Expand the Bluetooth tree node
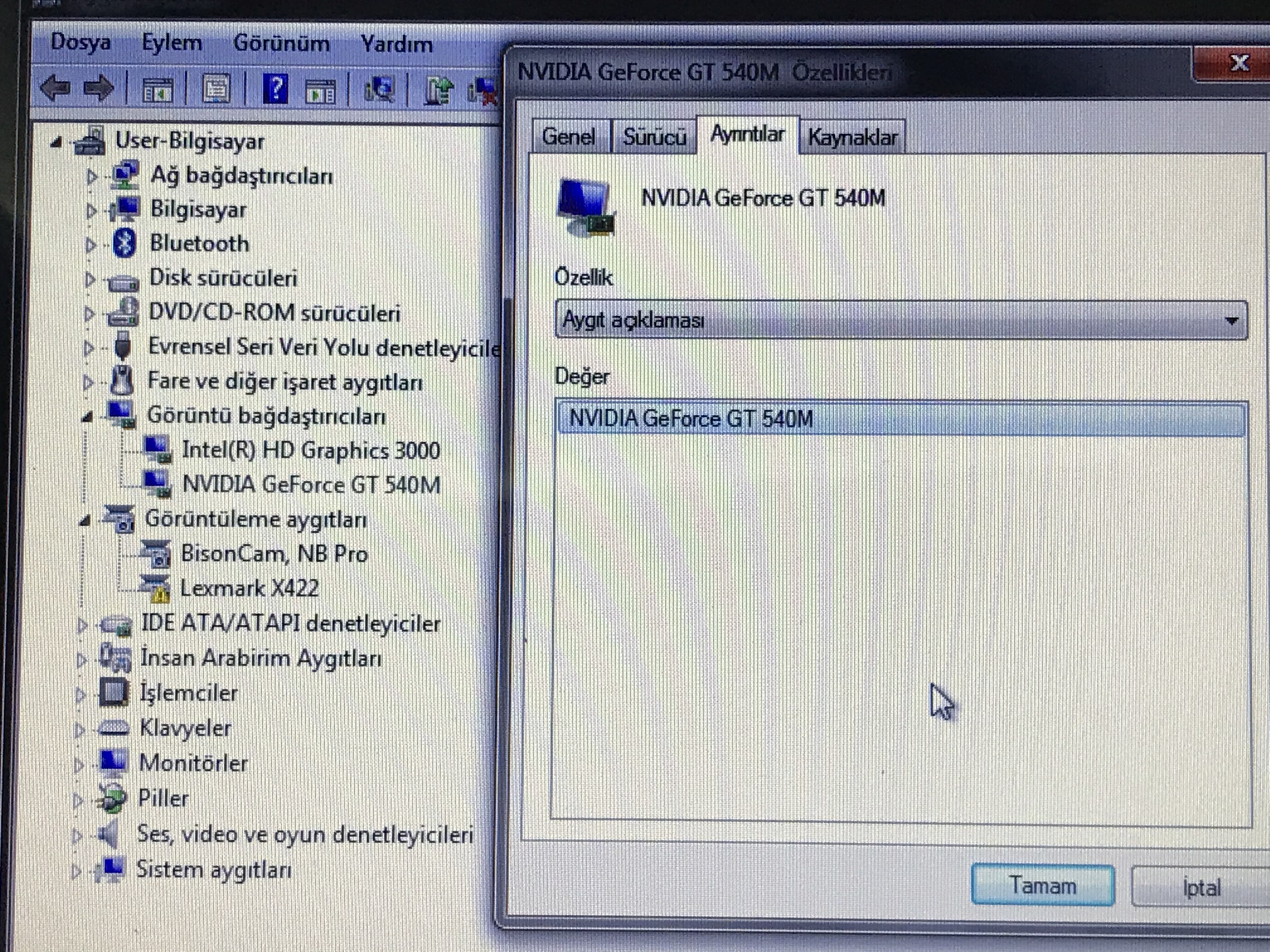 [x=90, y=245]
